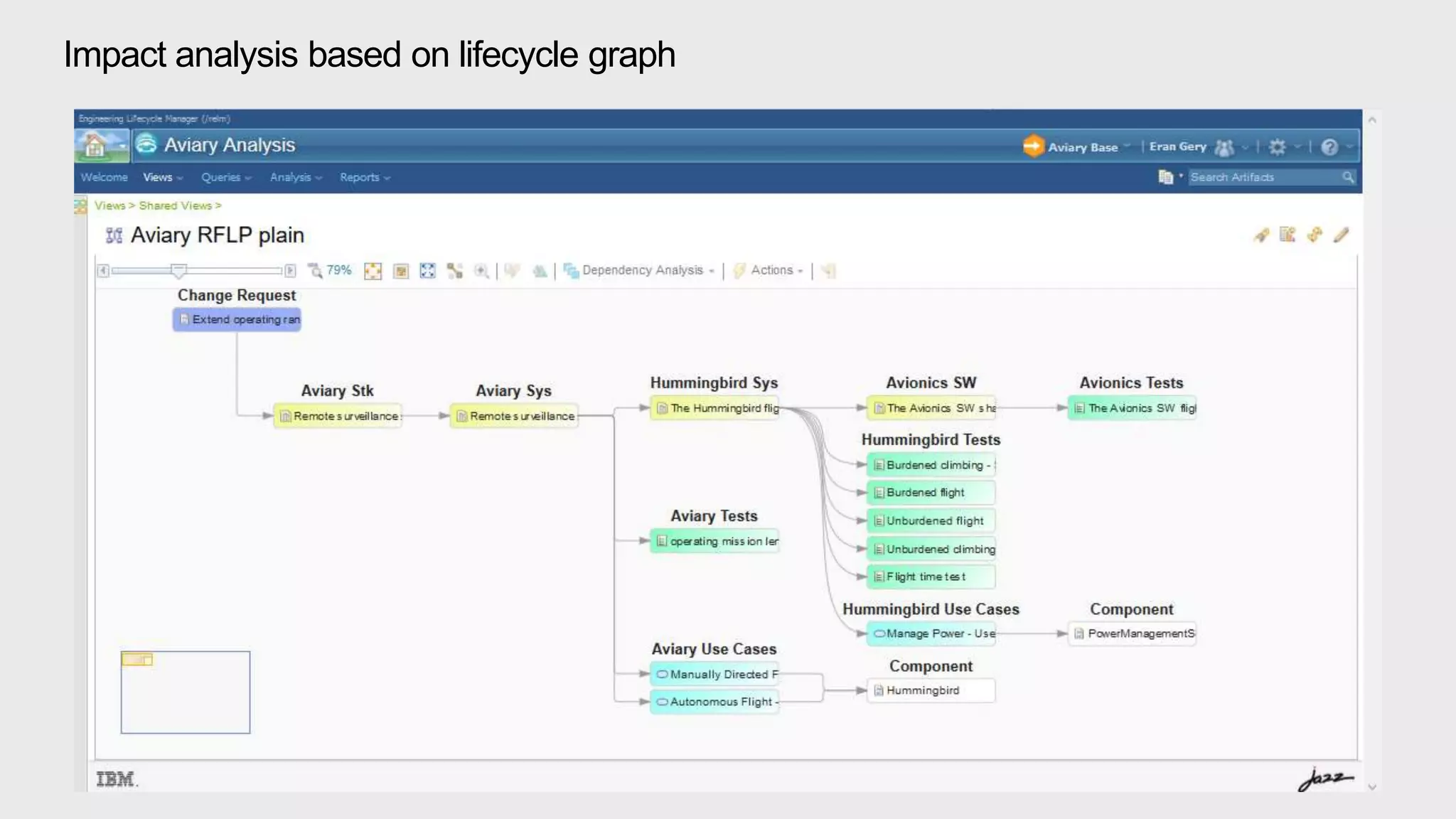Click the Views breadcrumb link
Image resolution: width=1456 pixels, height=819 pixels.
[x=110, y=205]
